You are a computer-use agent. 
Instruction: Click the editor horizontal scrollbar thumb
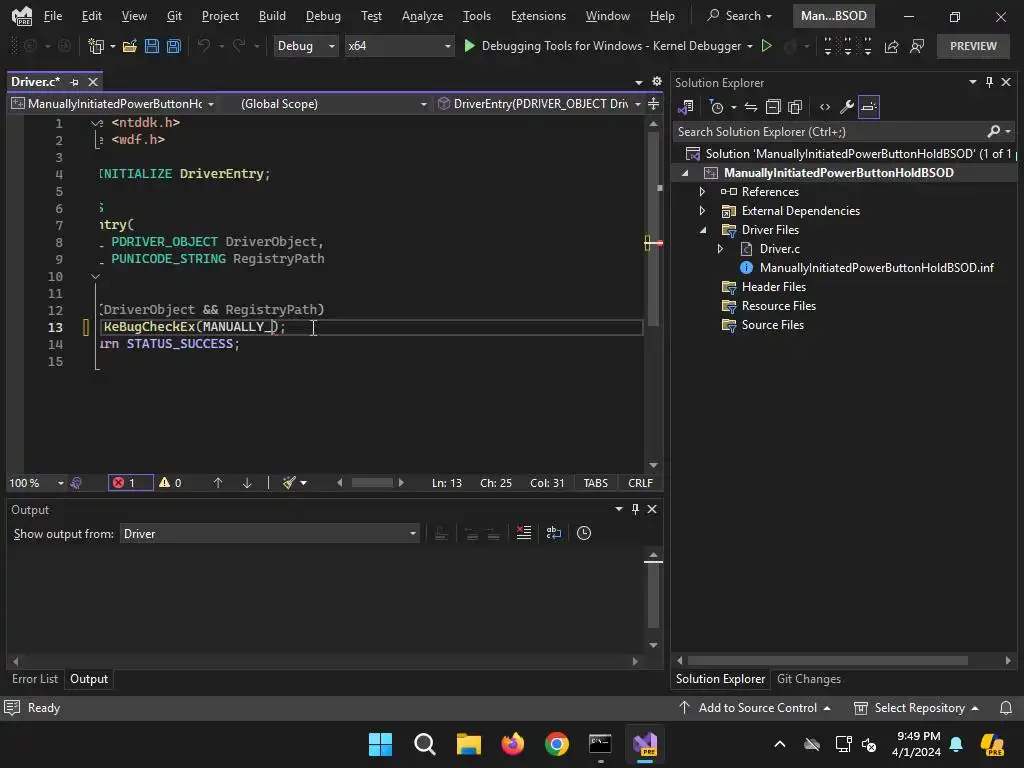point(372,483)
